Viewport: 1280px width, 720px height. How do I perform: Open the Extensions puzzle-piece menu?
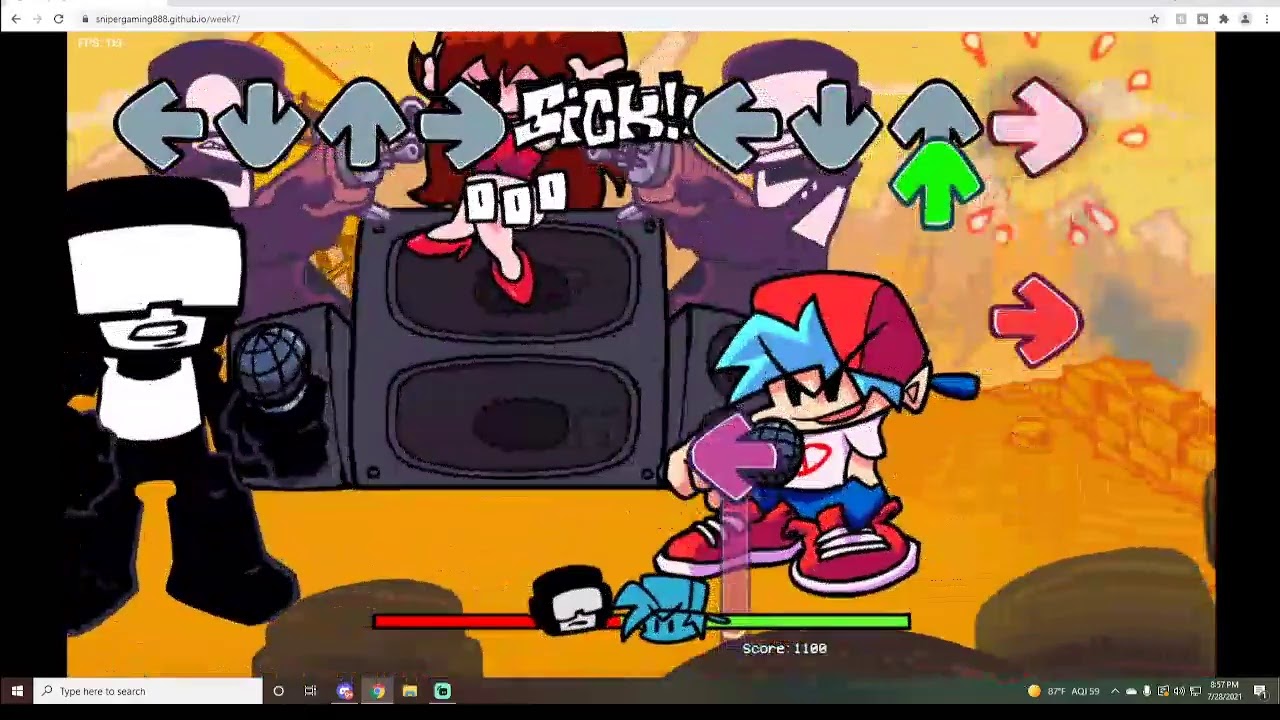[x=1223, y=19]
